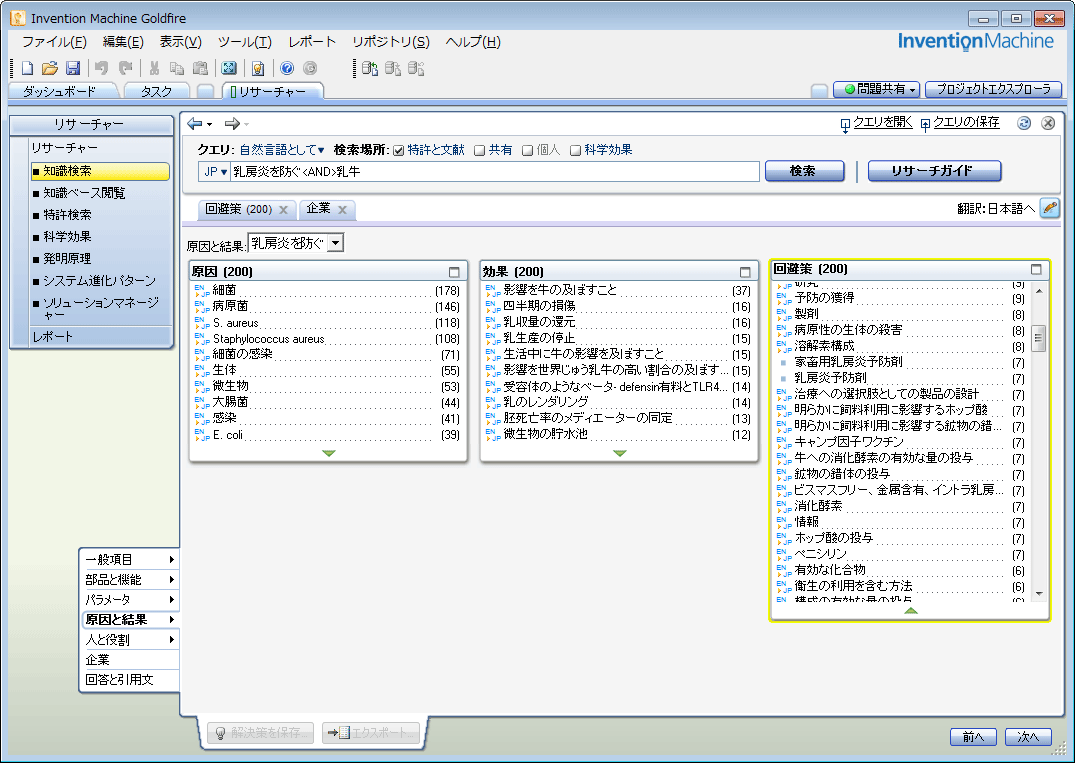Open the リサーチガイド button
Screen dimensions: 1075x763
pyautogui.click(x=934, y=171)
